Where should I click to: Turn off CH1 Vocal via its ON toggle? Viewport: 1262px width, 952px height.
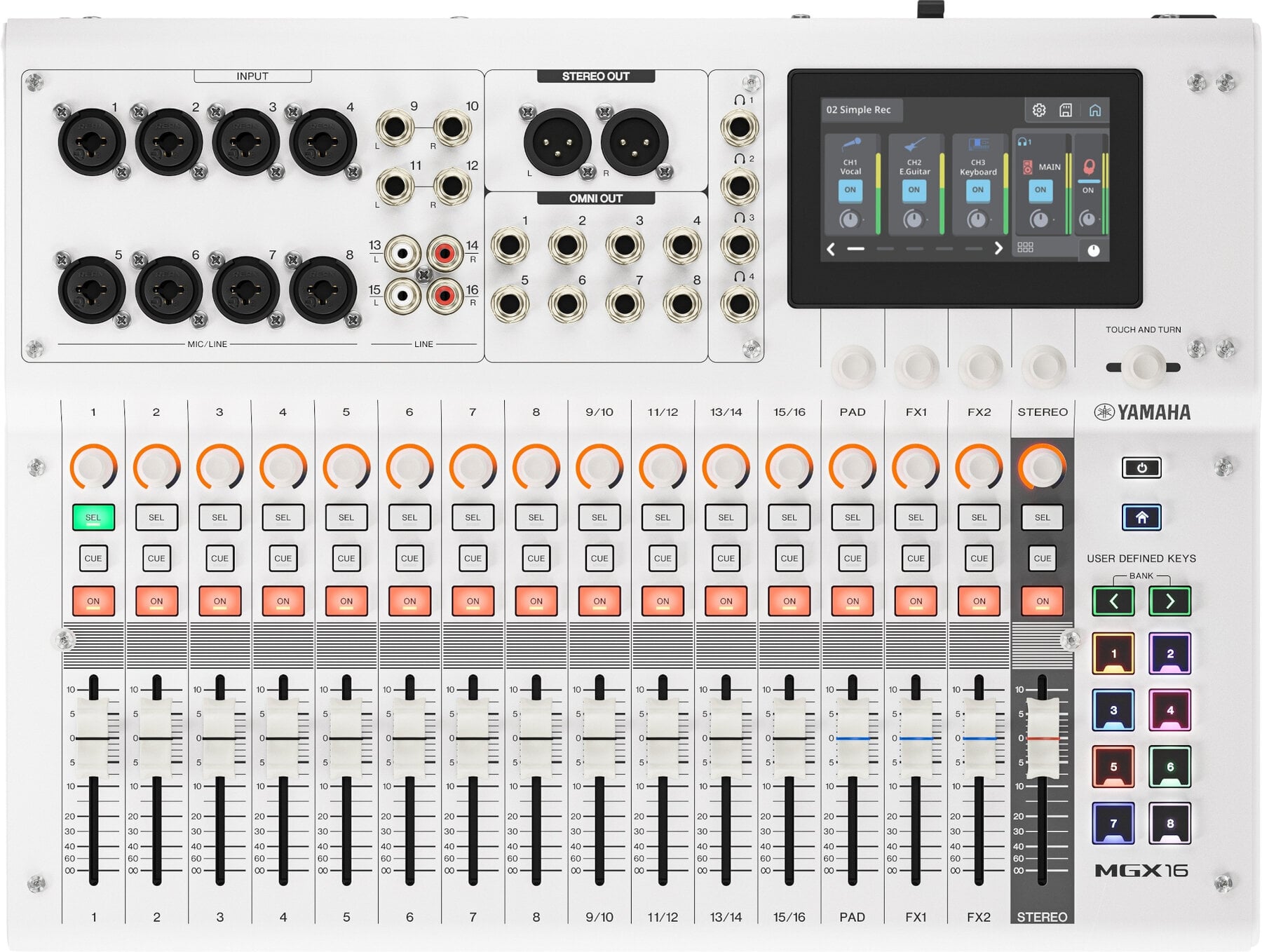[x=850, y=191]
